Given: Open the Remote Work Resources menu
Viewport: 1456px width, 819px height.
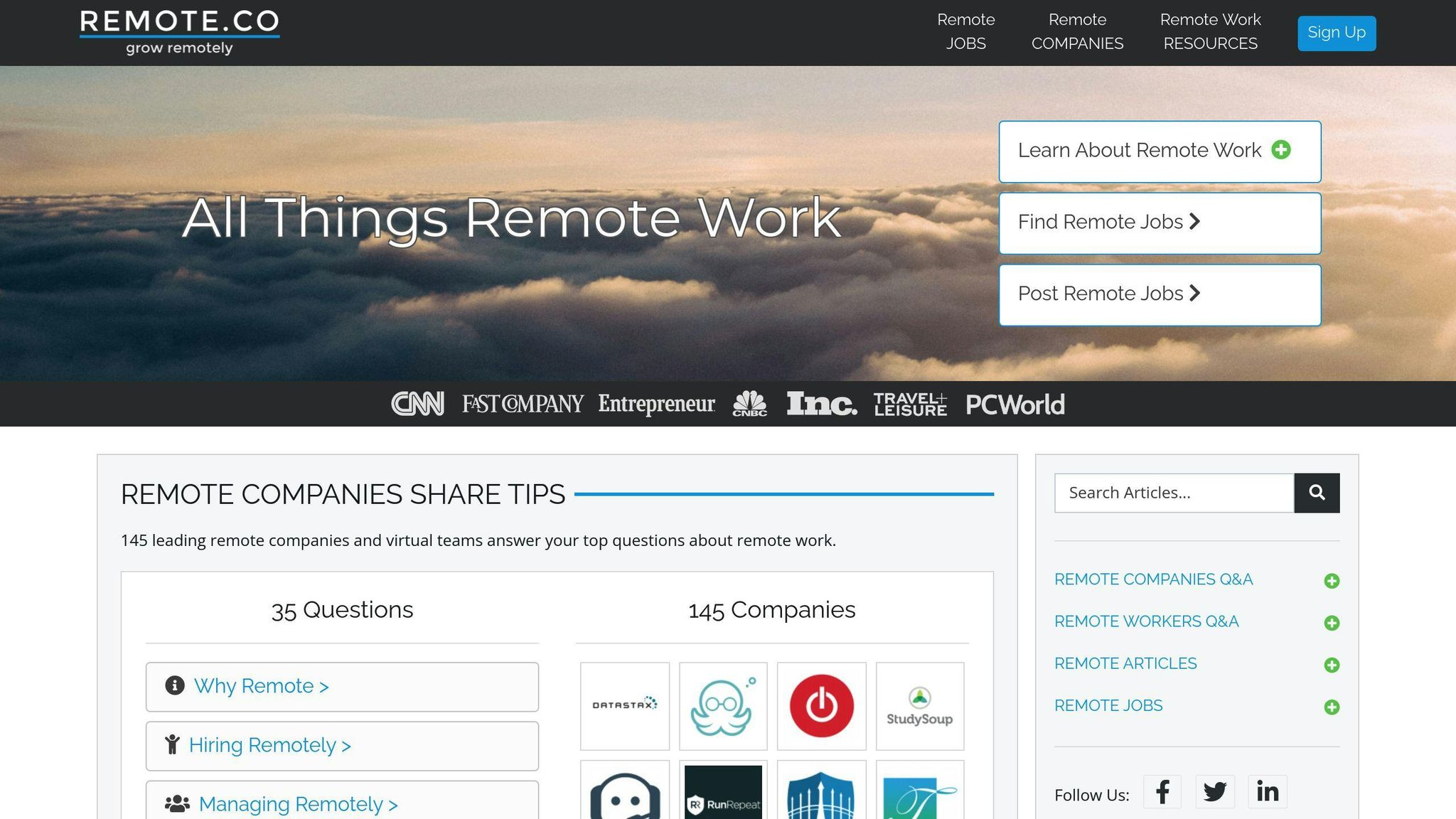Looking at the screenshot, I should [1210, 32].
